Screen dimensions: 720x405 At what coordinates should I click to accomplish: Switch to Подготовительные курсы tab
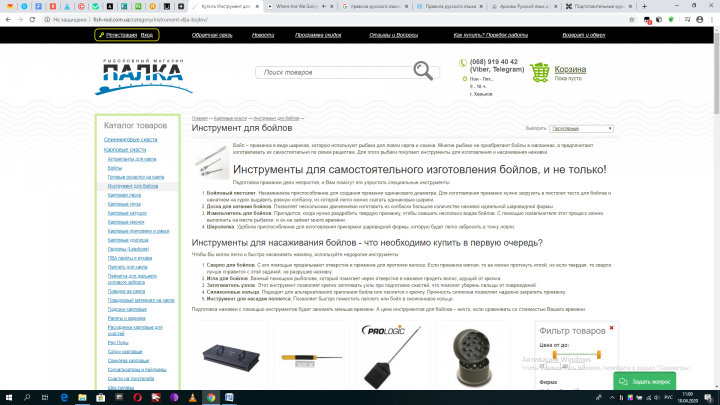(600, 6)
